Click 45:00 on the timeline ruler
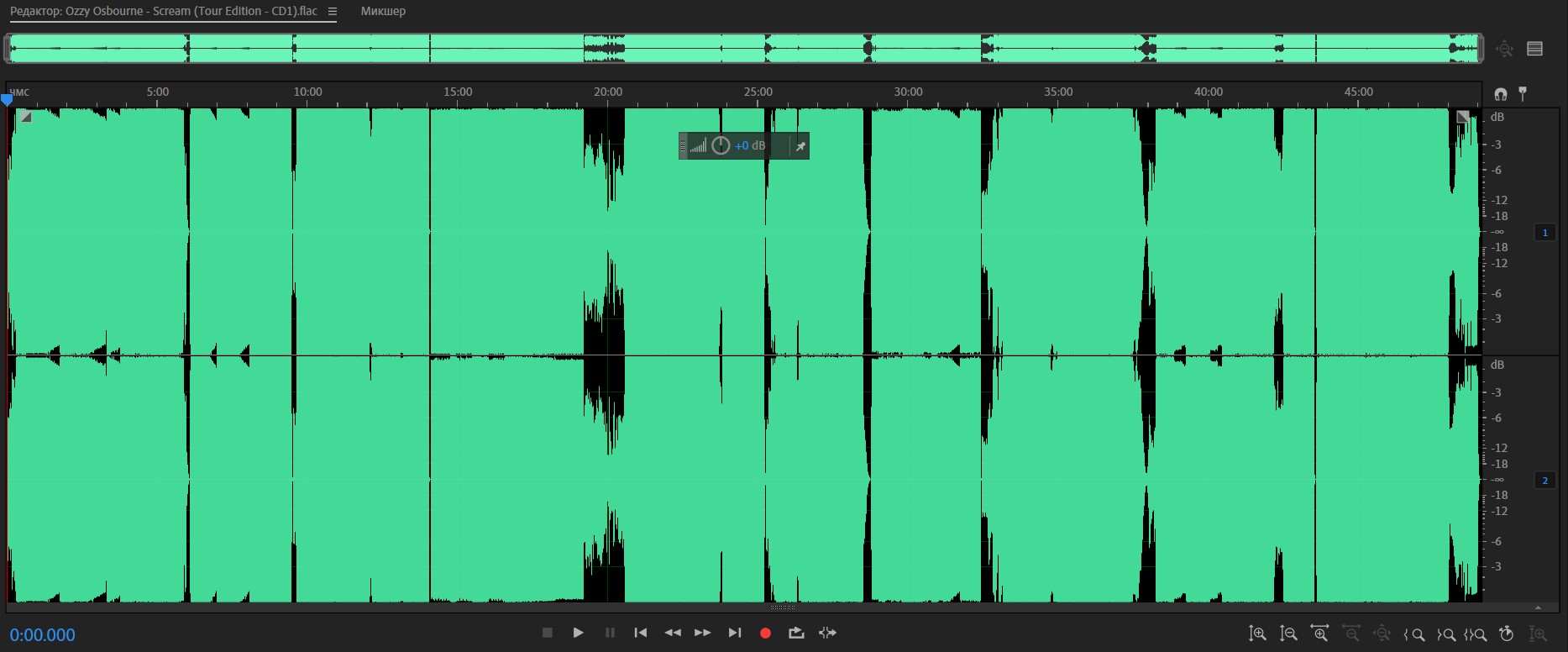The width and height of the screenshot is (1568, 652). tap(1359, 92)
